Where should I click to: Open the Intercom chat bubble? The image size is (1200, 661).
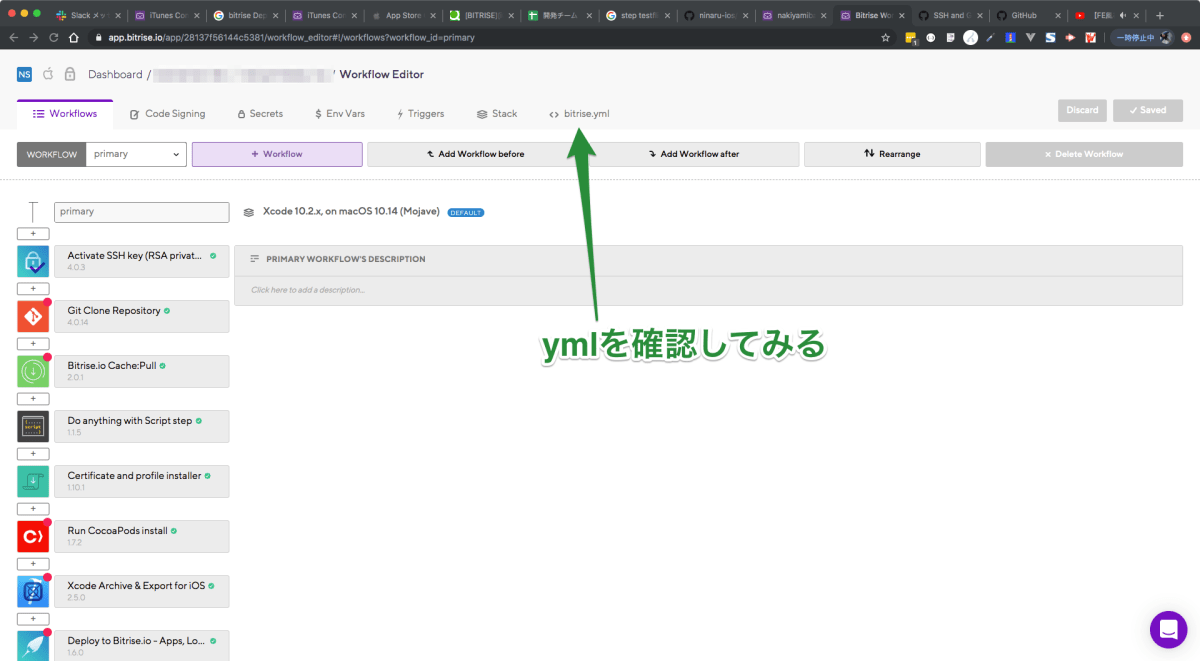click(1168, 629)
